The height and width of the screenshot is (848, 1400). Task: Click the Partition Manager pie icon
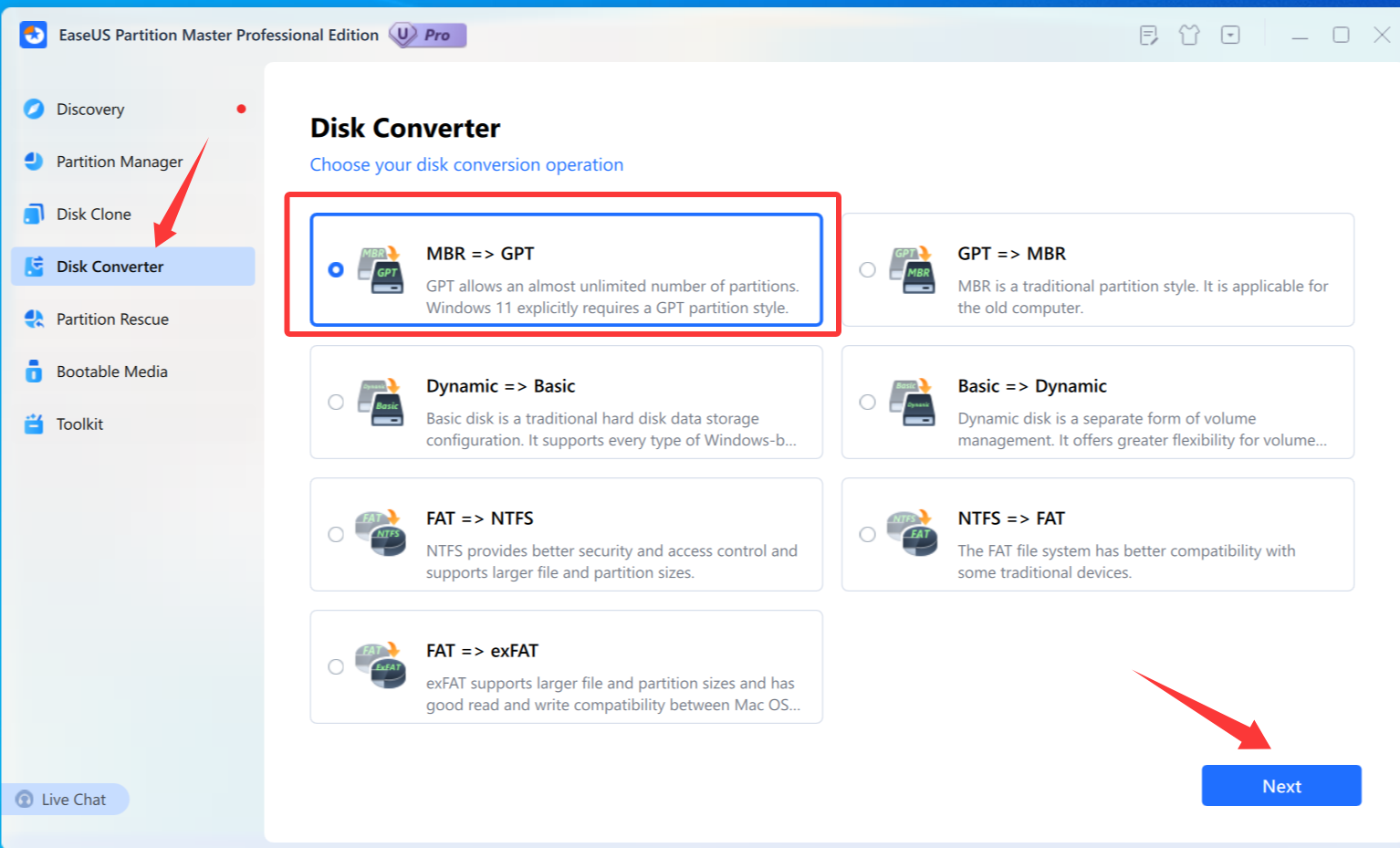34,162
